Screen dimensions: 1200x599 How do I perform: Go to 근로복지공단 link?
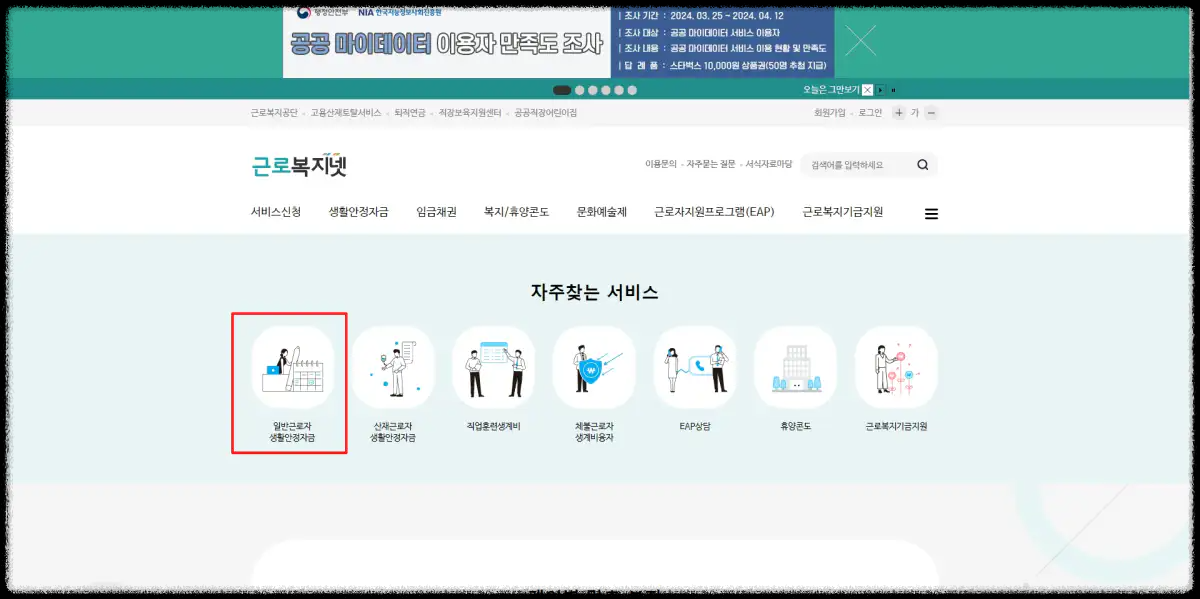pos(274,113)
